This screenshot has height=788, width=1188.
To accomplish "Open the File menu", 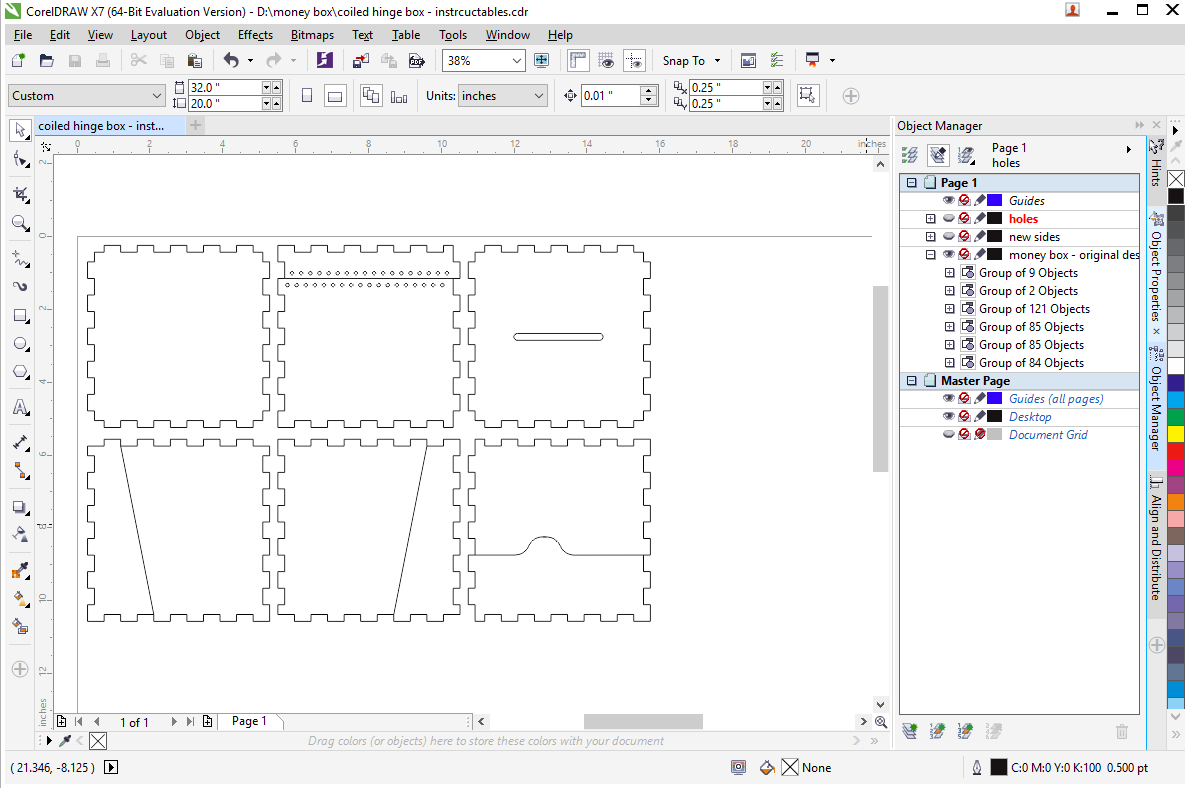I will pyautogui.click(x=23, y=35).
